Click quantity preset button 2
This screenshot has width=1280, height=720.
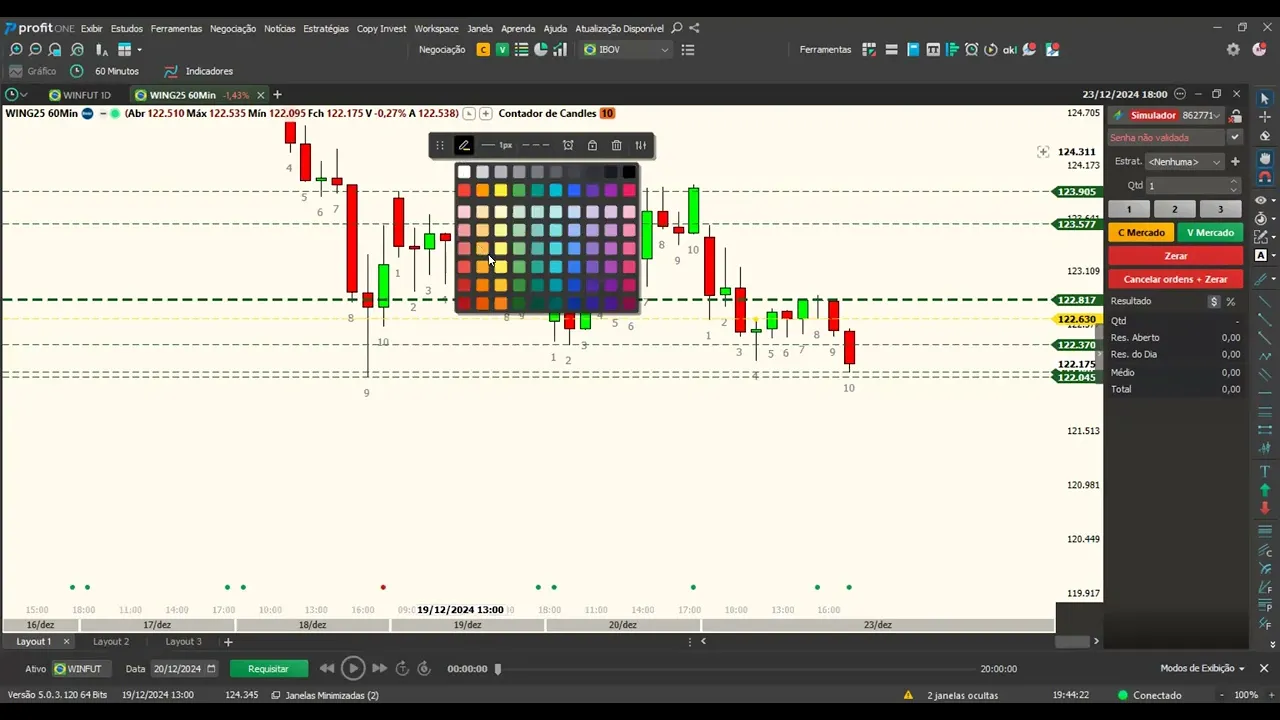click(x=1175, y=209)
